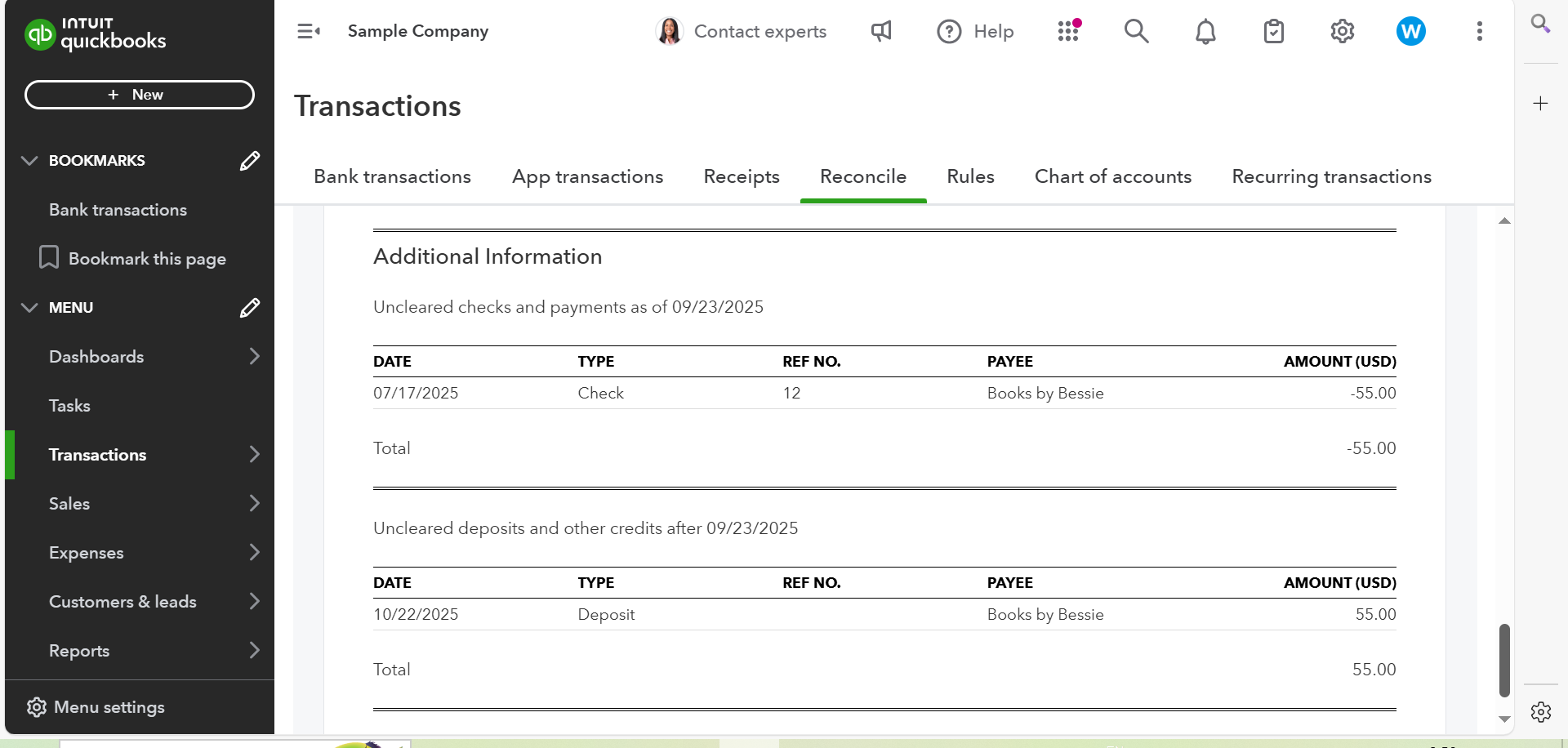Edit bookmarks with the pencil icon

coord(250,161)
